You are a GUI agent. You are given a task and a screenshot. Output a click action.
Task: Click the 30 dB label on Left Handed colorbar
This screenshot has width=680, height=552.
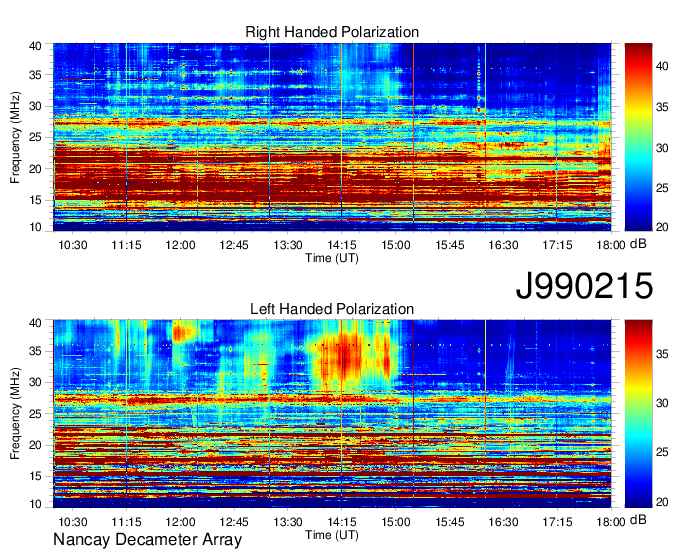point(662,403)
